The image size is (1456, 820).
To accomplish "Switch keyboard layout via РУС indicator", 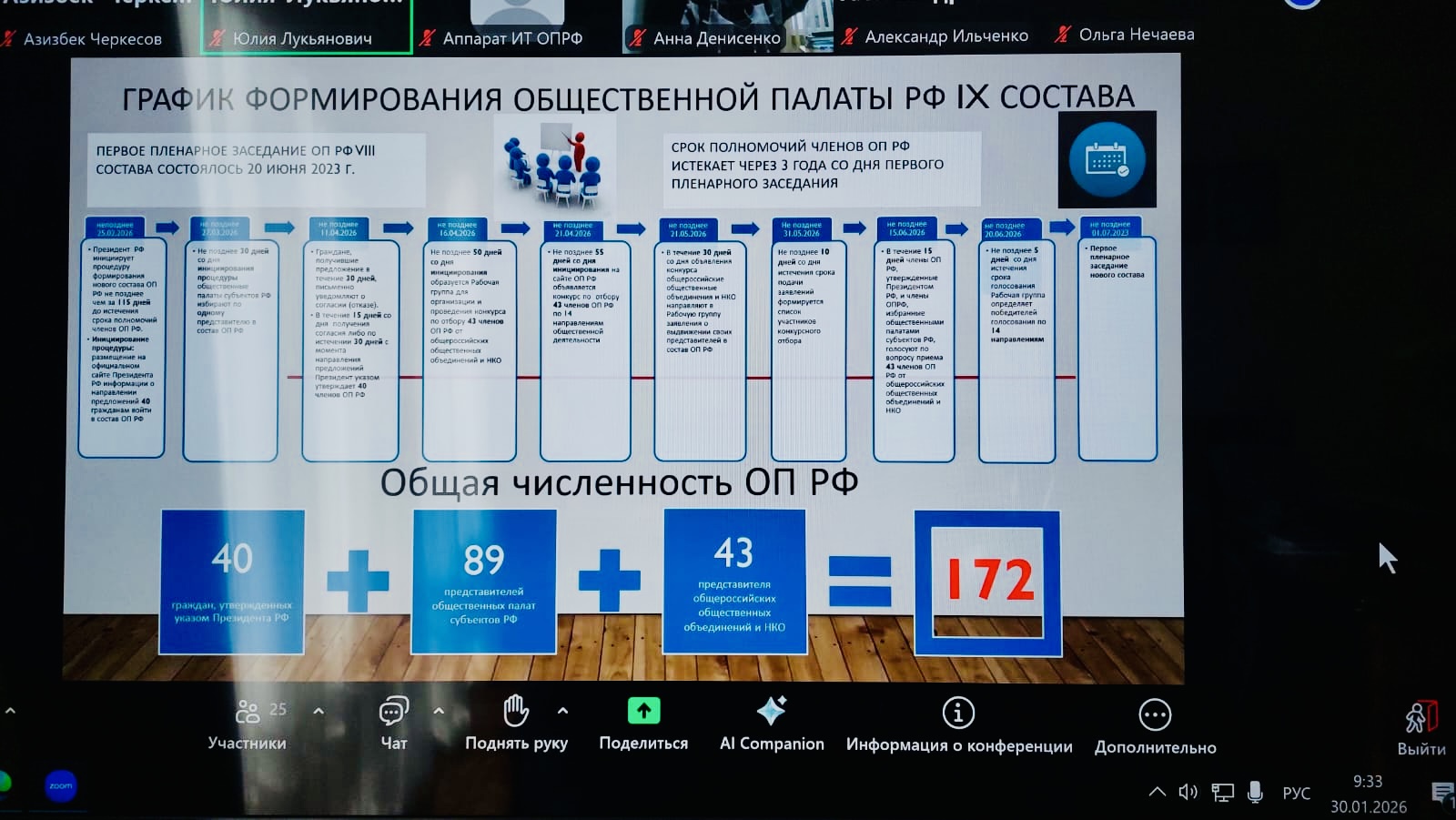I will [1296, 792].
